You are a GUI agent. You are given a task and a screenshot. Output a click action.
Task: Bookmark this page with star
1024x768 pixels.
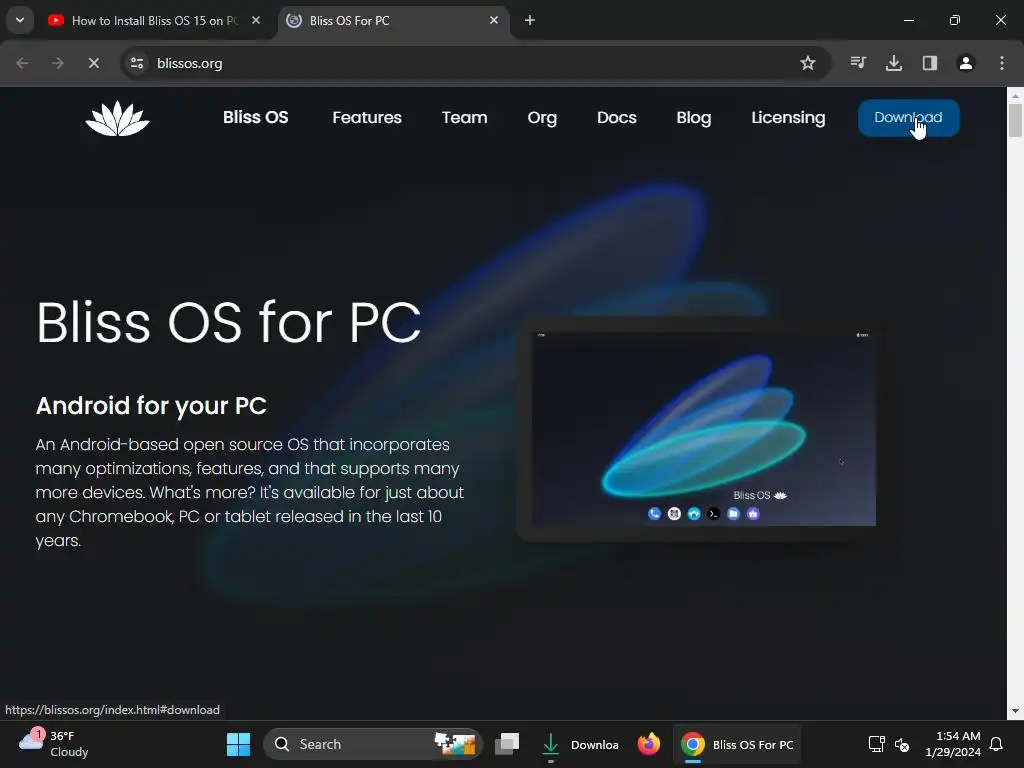pos(808,63)
